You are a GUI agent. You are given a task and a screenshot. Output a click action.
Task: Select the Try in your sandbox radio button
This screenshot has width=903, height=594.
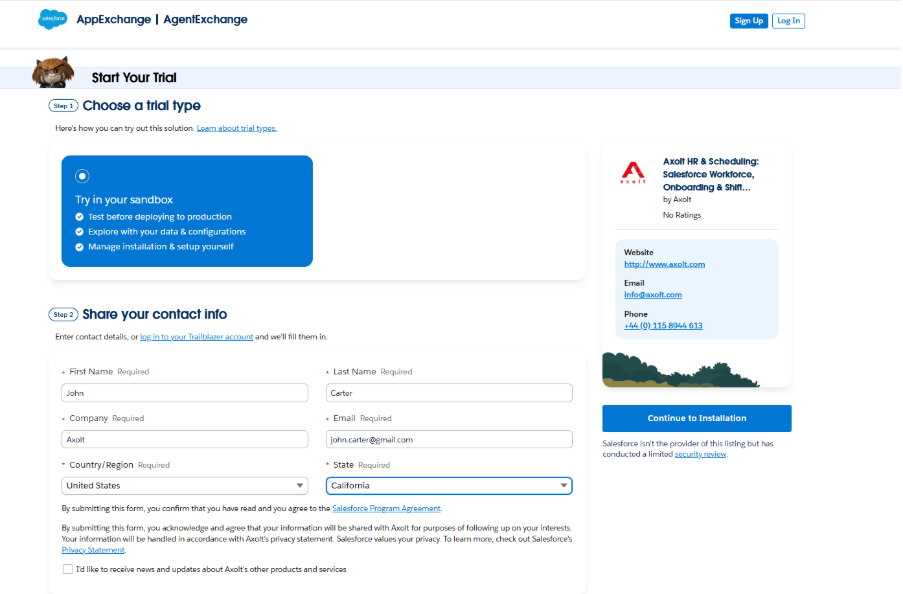[82, 175]
